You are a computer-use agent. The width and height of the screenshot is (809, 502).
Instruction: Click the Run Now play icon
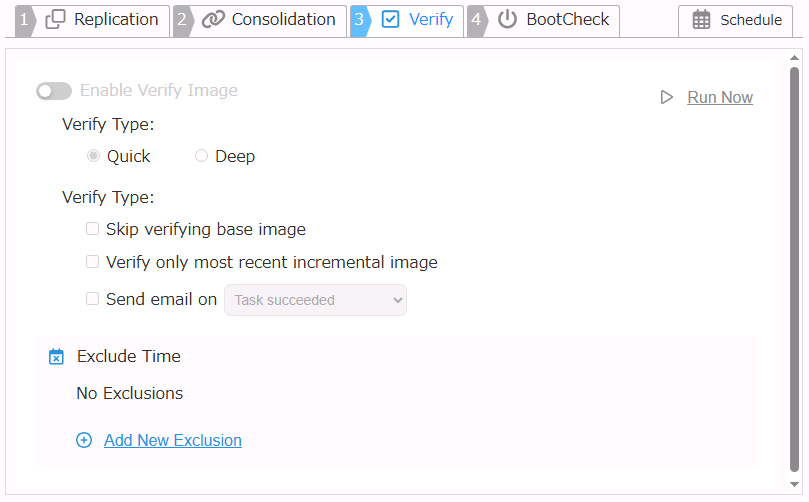667,97
